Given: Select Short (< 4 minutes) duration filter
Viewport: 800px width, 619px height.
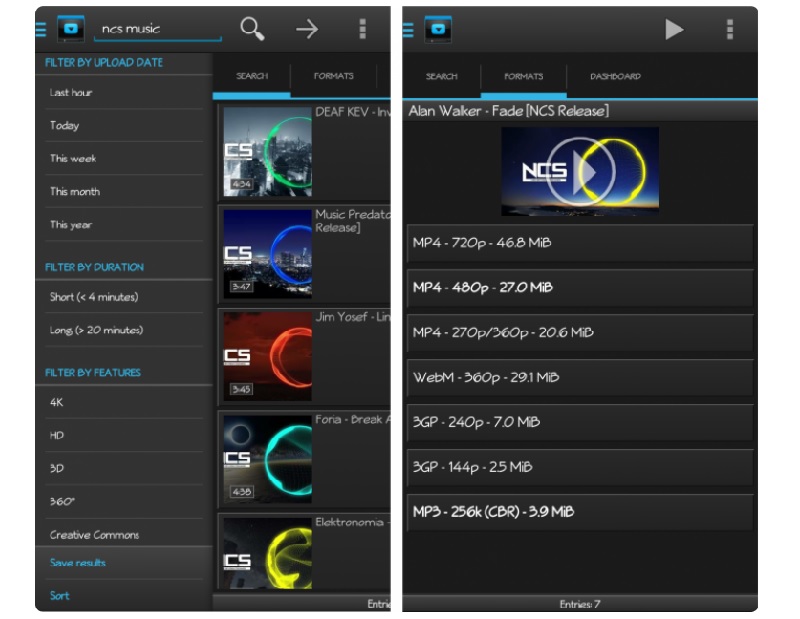Looking at the screenshot, I should 124,297.
